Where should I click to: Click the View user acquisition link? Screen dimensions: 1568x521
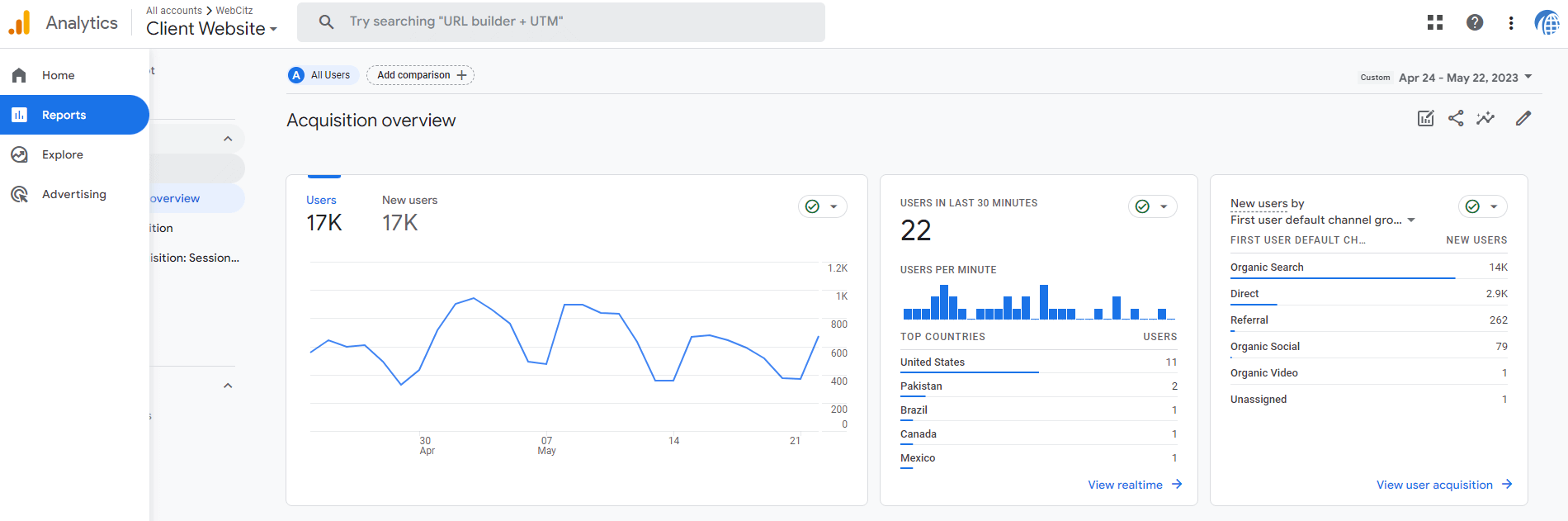[x=1444, y=485]
